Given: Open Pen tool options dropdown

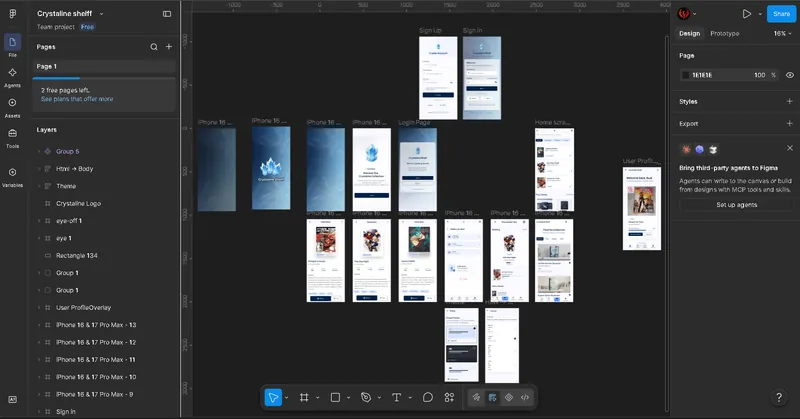Looking at the screenshot, I should click(x=379, y=398).
